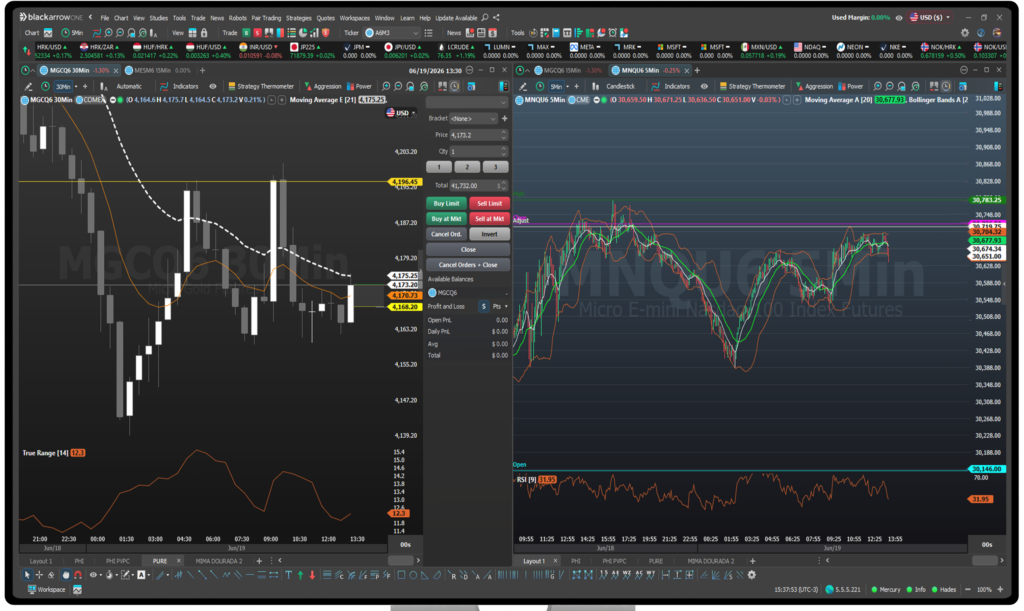The width and height of the screenshot is (1024, 611).
Task: Open the empty account dropdown above Bracket
Action: (466, 102)
